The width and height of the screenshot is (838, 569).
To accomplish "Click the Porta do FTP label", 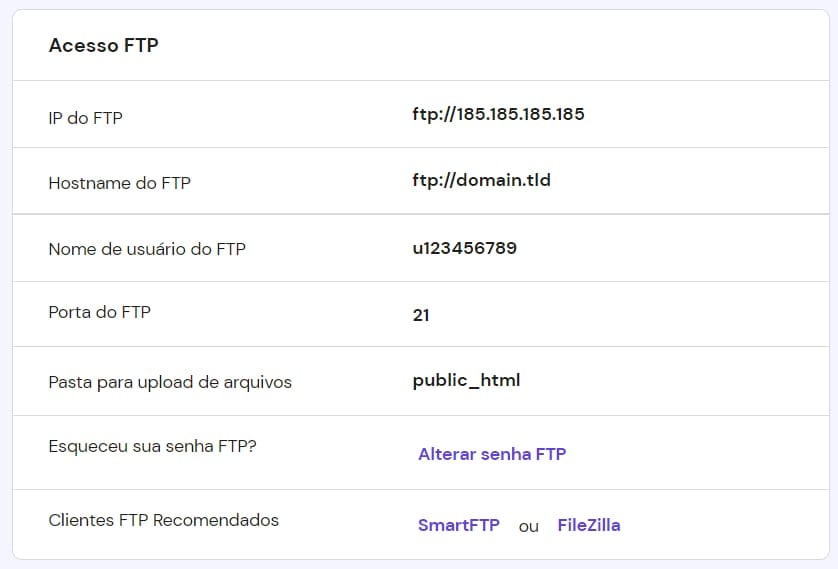I will [99, 312].
